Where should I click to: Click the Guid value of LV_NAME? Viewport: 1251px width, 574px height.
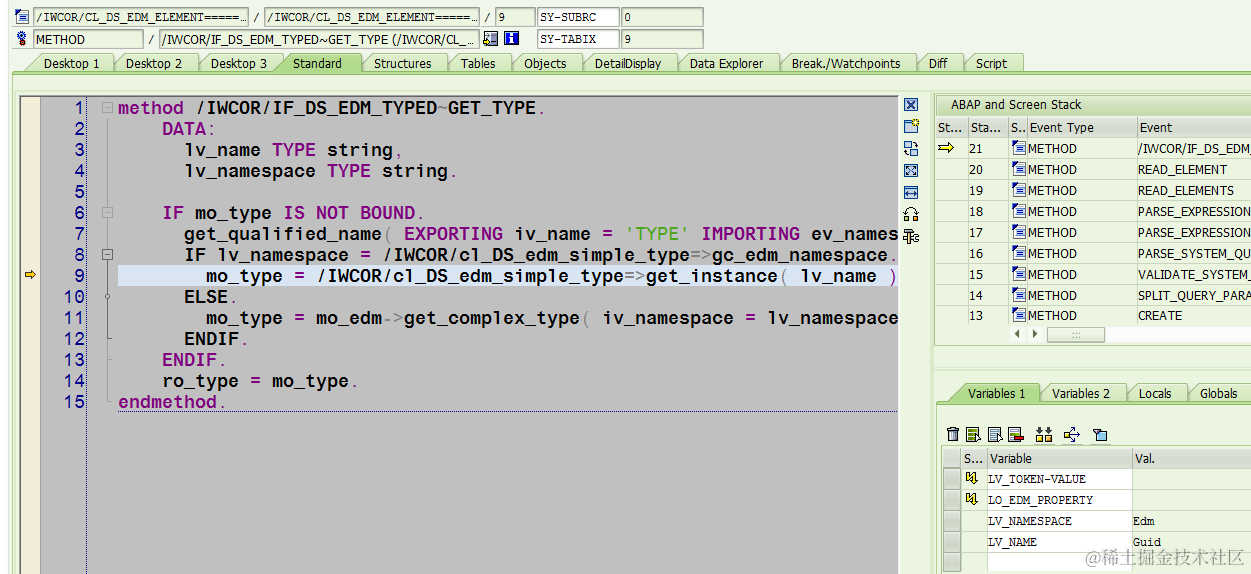tap(1147, 542)
